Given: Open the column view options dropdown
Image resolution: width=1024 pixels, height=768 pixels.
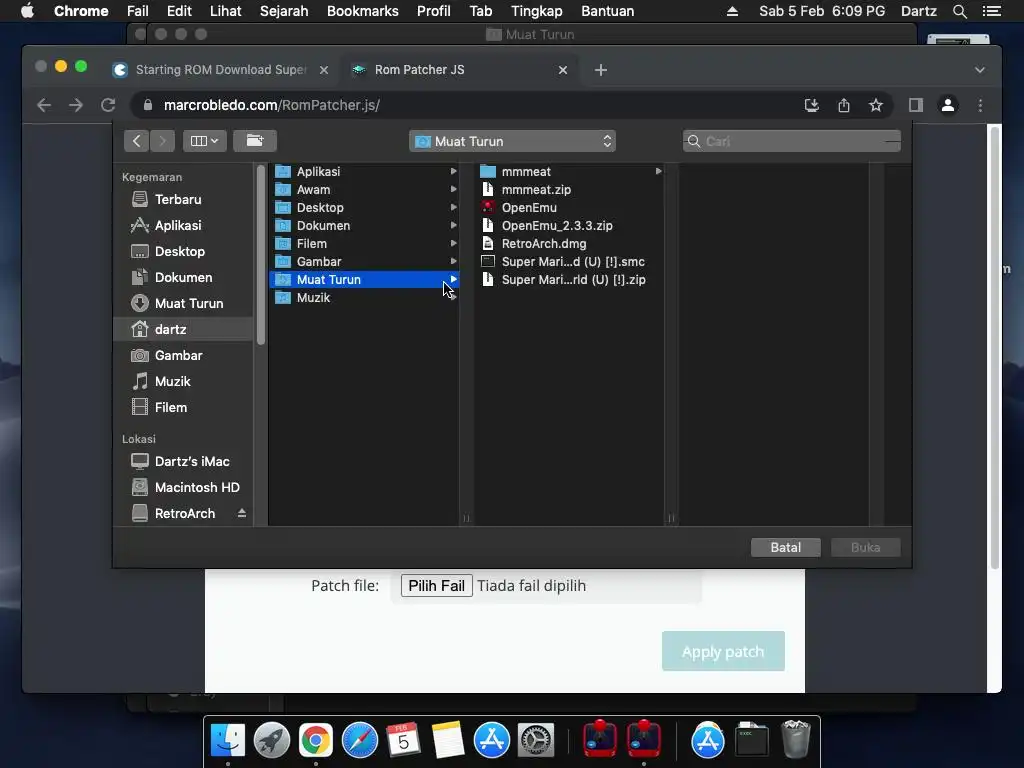Looking at the screenshot, I should coord(204,141).
